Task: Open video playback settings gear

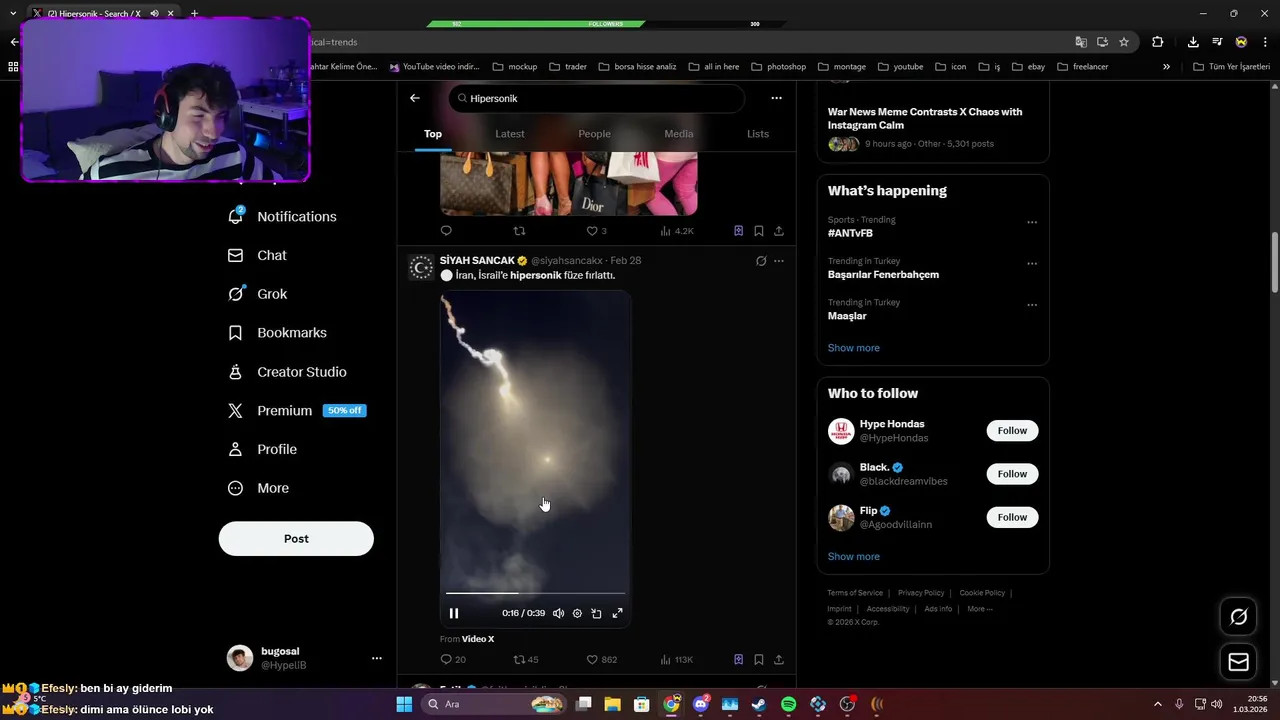Action: (577, 613)
